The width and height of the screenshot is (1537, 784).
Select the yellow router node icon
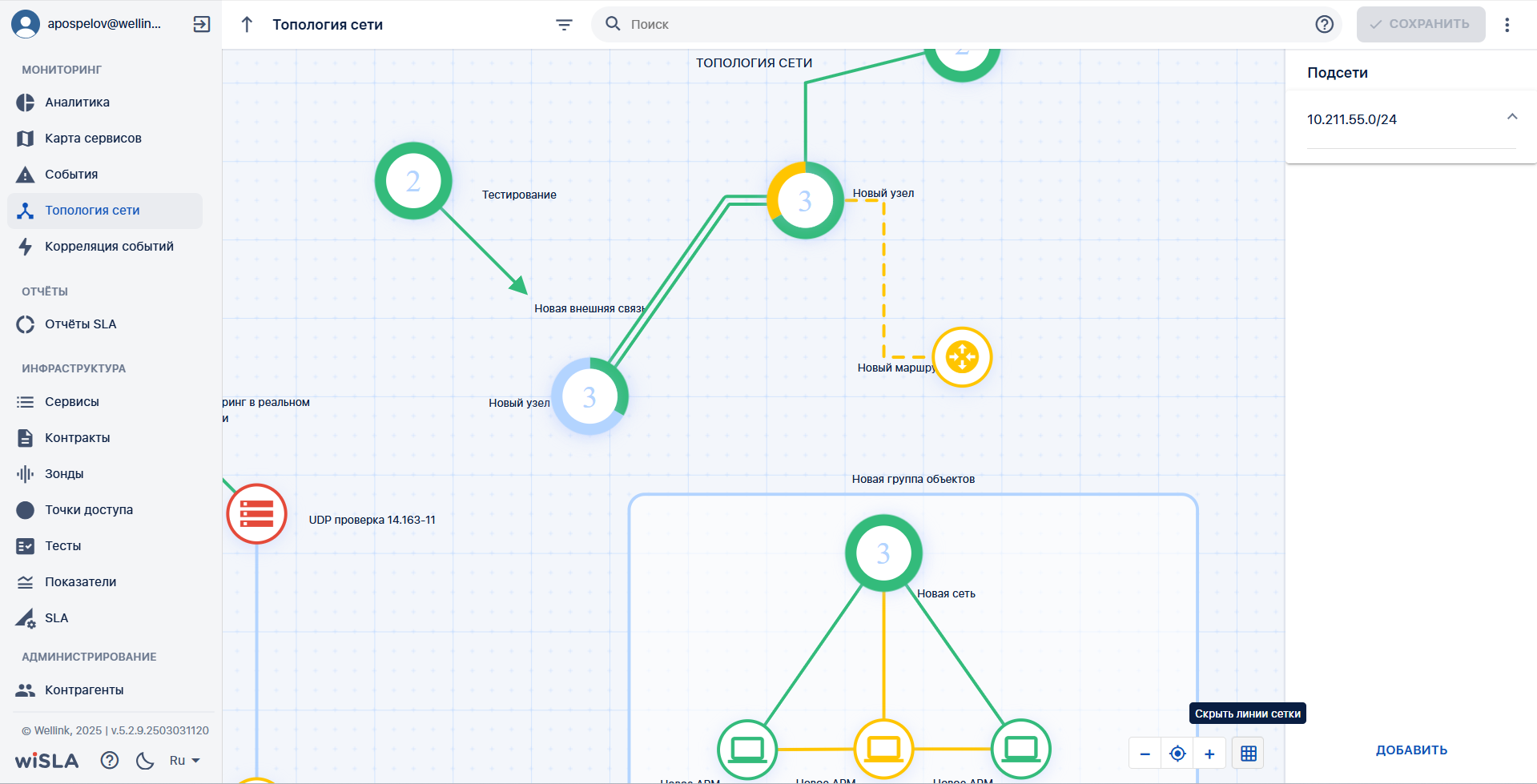coord(962,357)
